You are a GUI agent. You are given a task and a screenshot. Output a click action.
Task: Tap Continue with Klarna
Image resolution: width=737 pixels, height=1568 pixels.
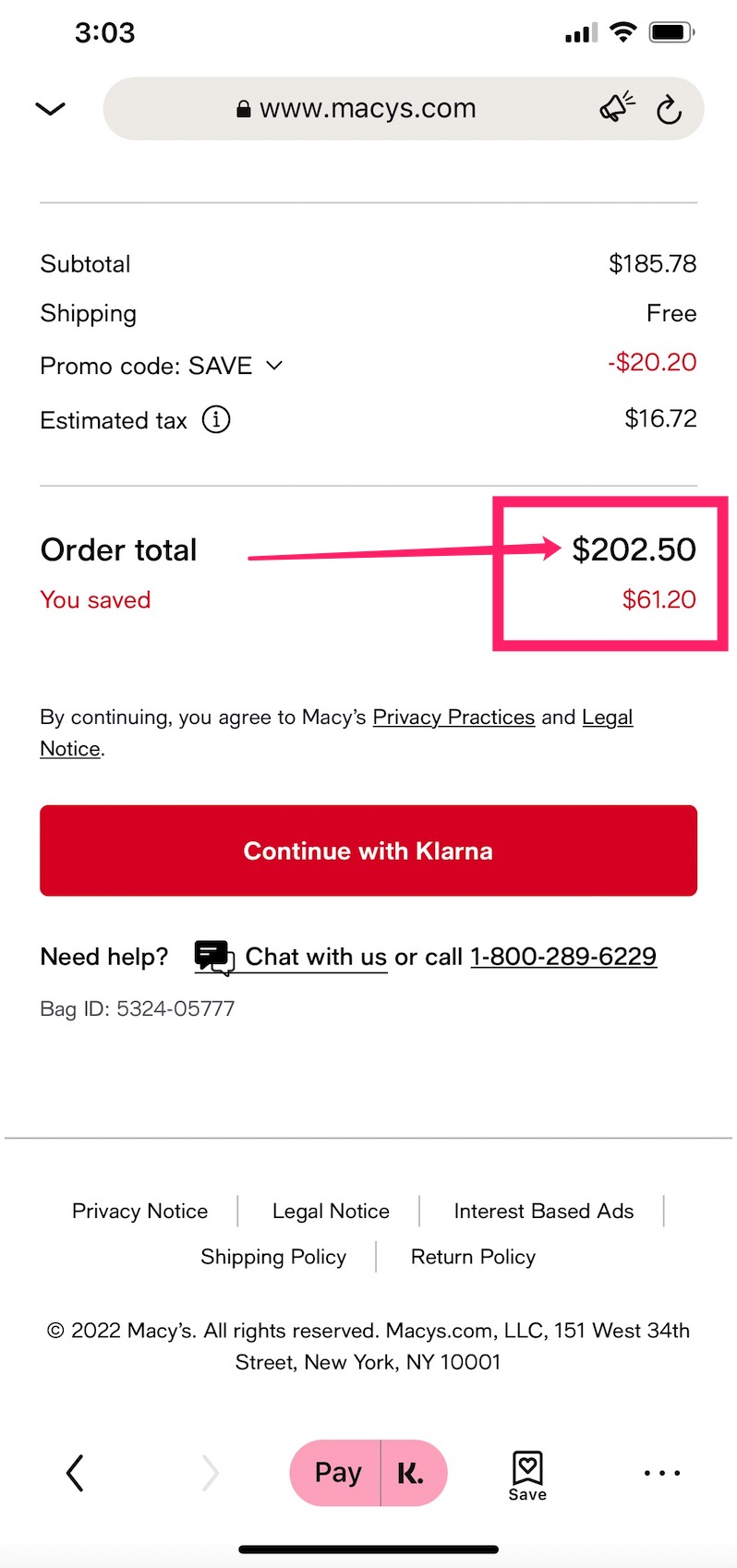(368, 850)
